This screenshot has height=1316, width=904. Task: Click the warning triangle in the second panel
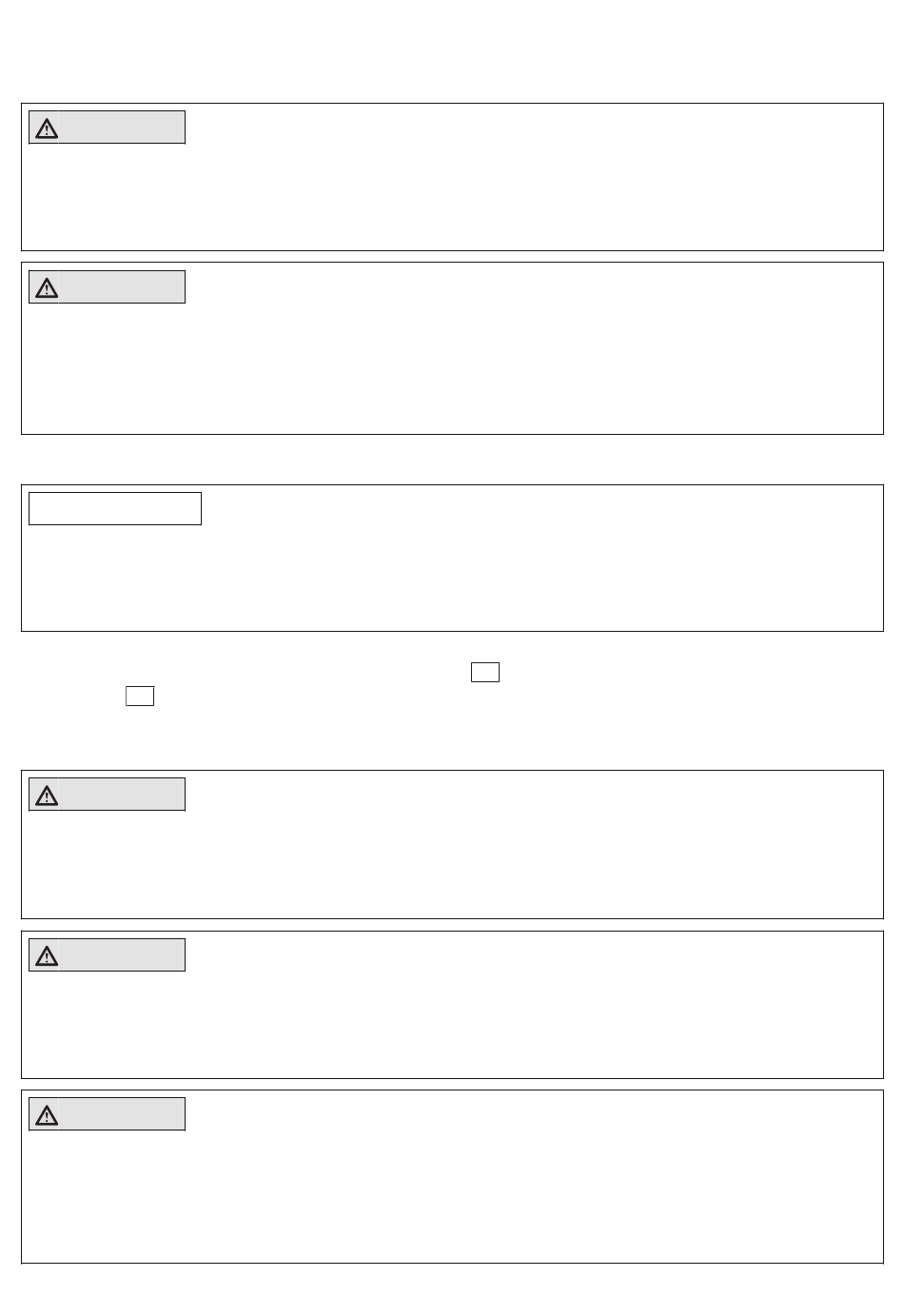click(x=46, y=288)
